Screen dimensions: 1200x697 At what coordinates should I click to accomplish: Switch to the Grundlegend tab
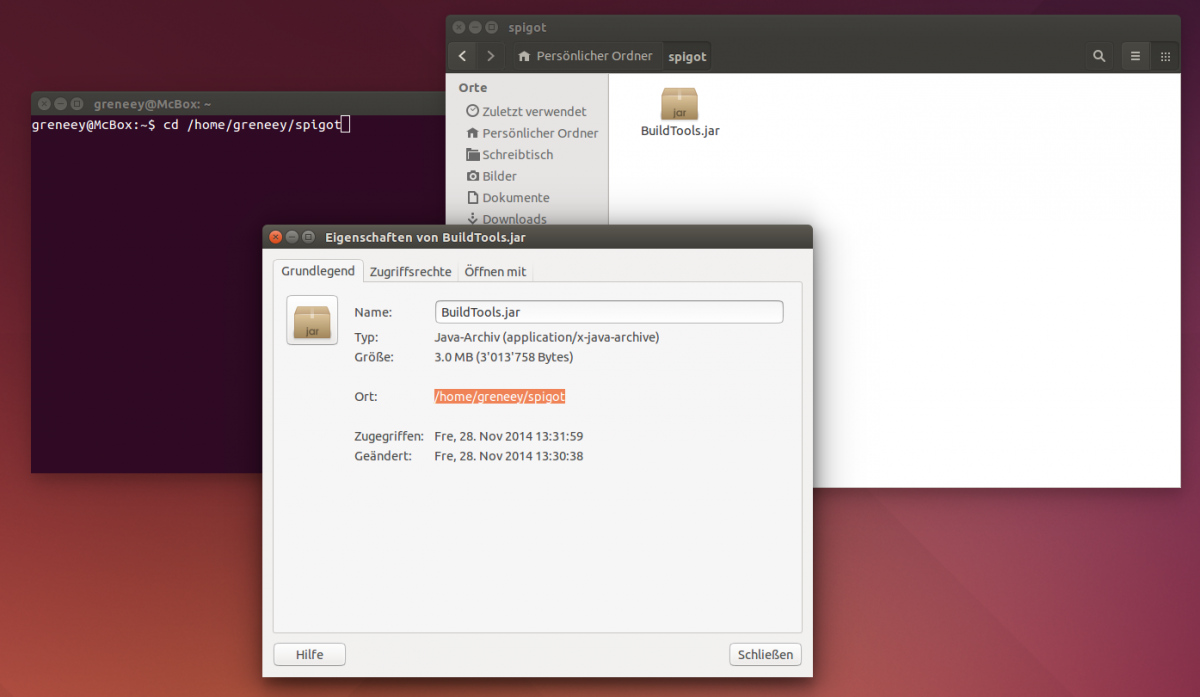(x=318, y=271)
